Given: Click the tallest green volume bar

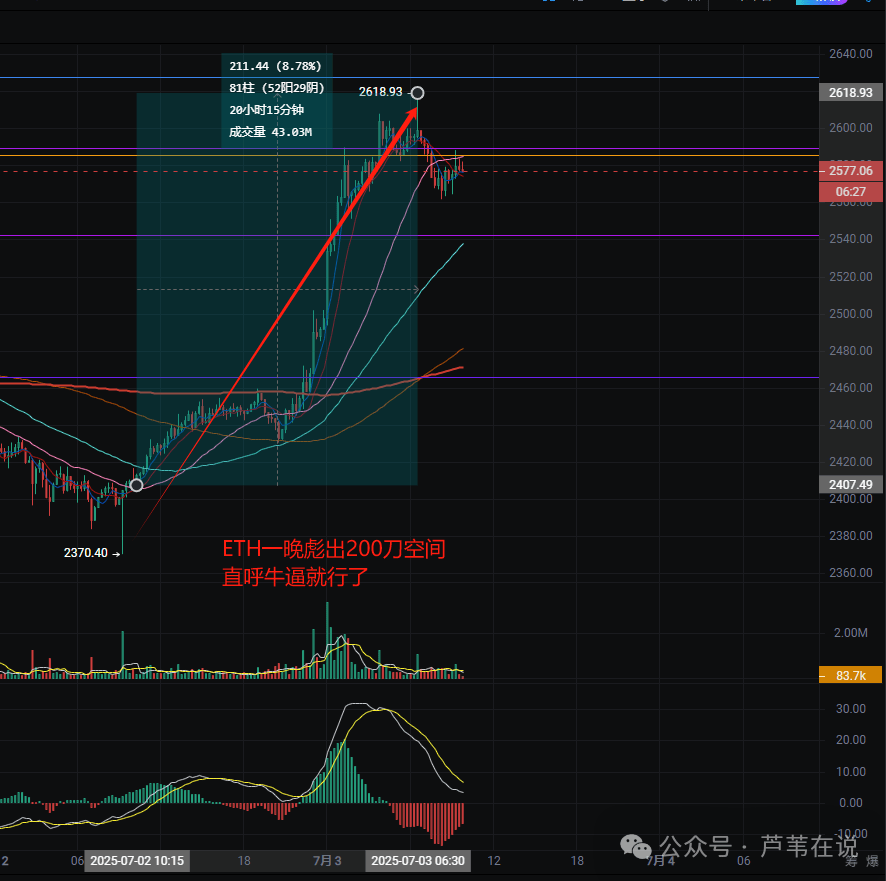Looking at the screenshot, I should tap(326, 640).
